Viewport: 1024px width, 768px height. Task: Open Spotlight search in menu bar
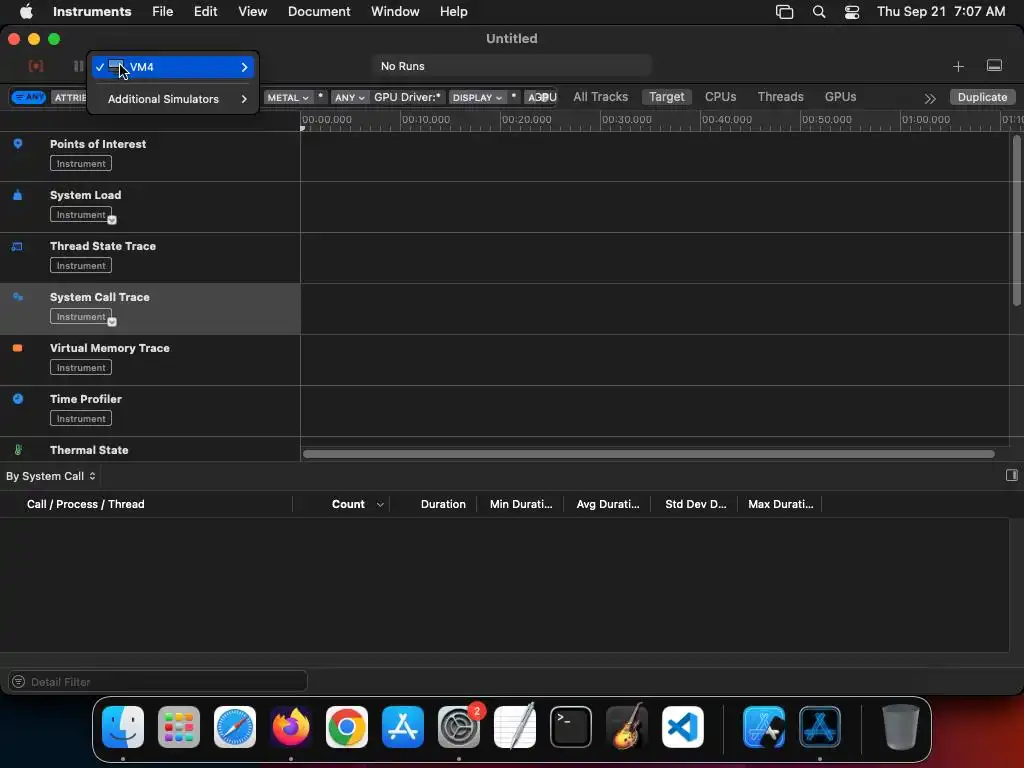pos(818,12)
